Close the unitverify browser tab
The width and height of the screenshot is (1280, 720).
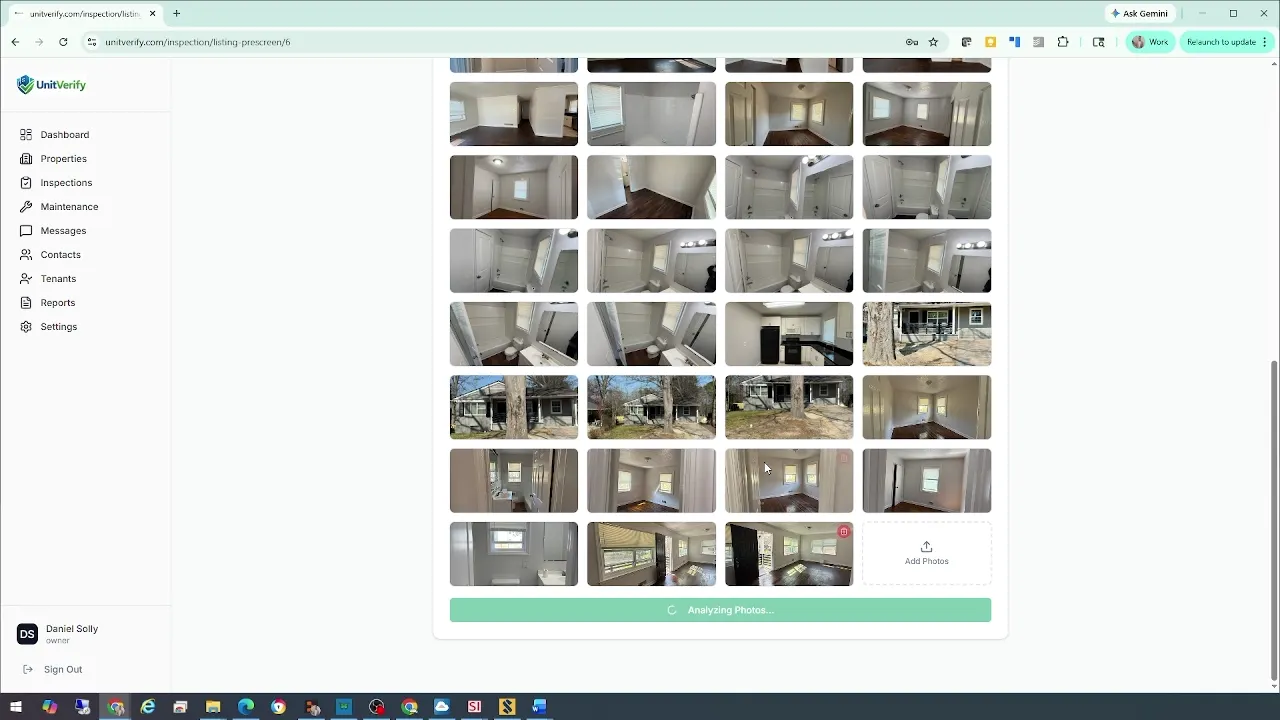click(153, 14)
